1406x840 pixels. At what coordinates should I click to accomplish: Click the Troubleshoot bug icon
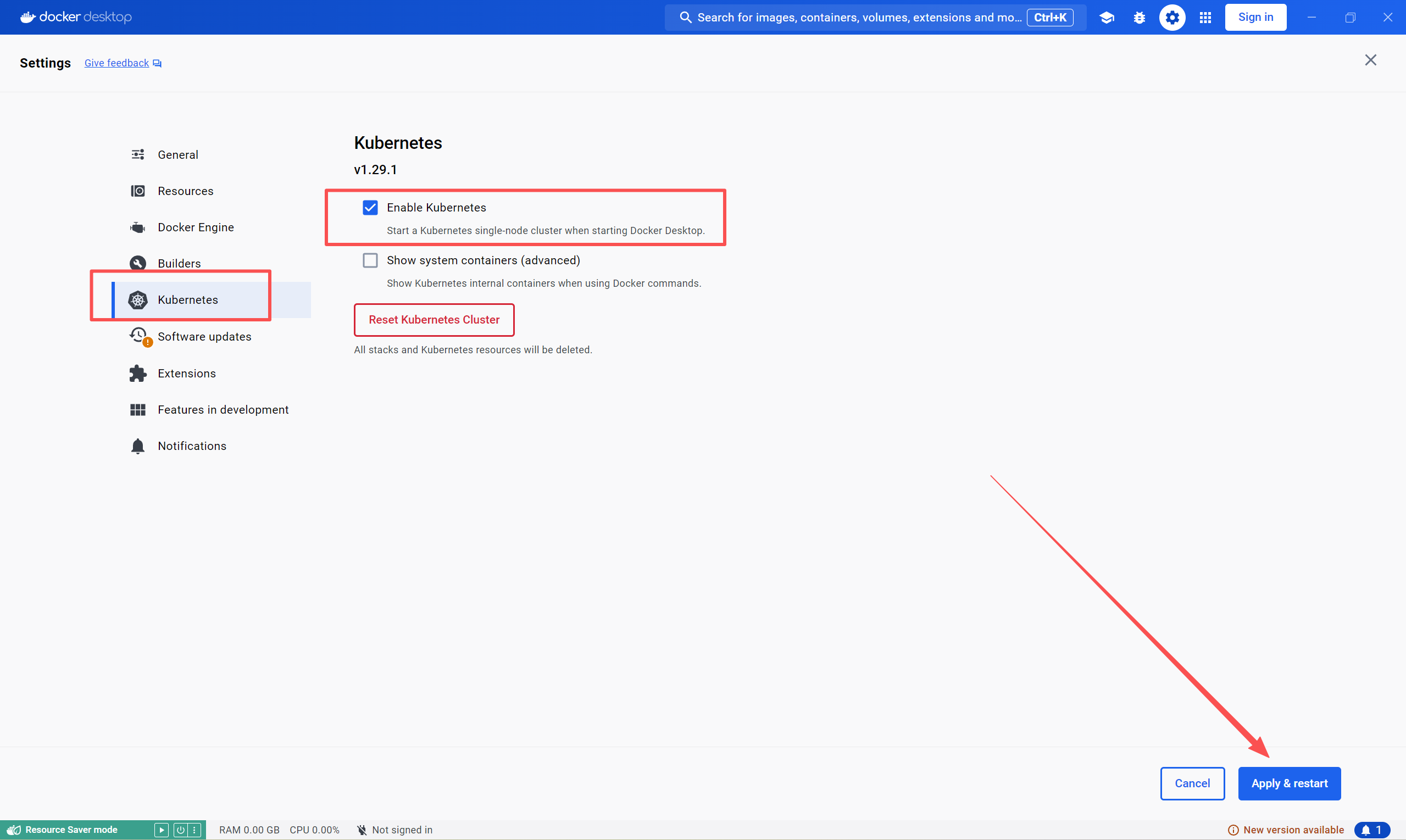(1140, 17)
